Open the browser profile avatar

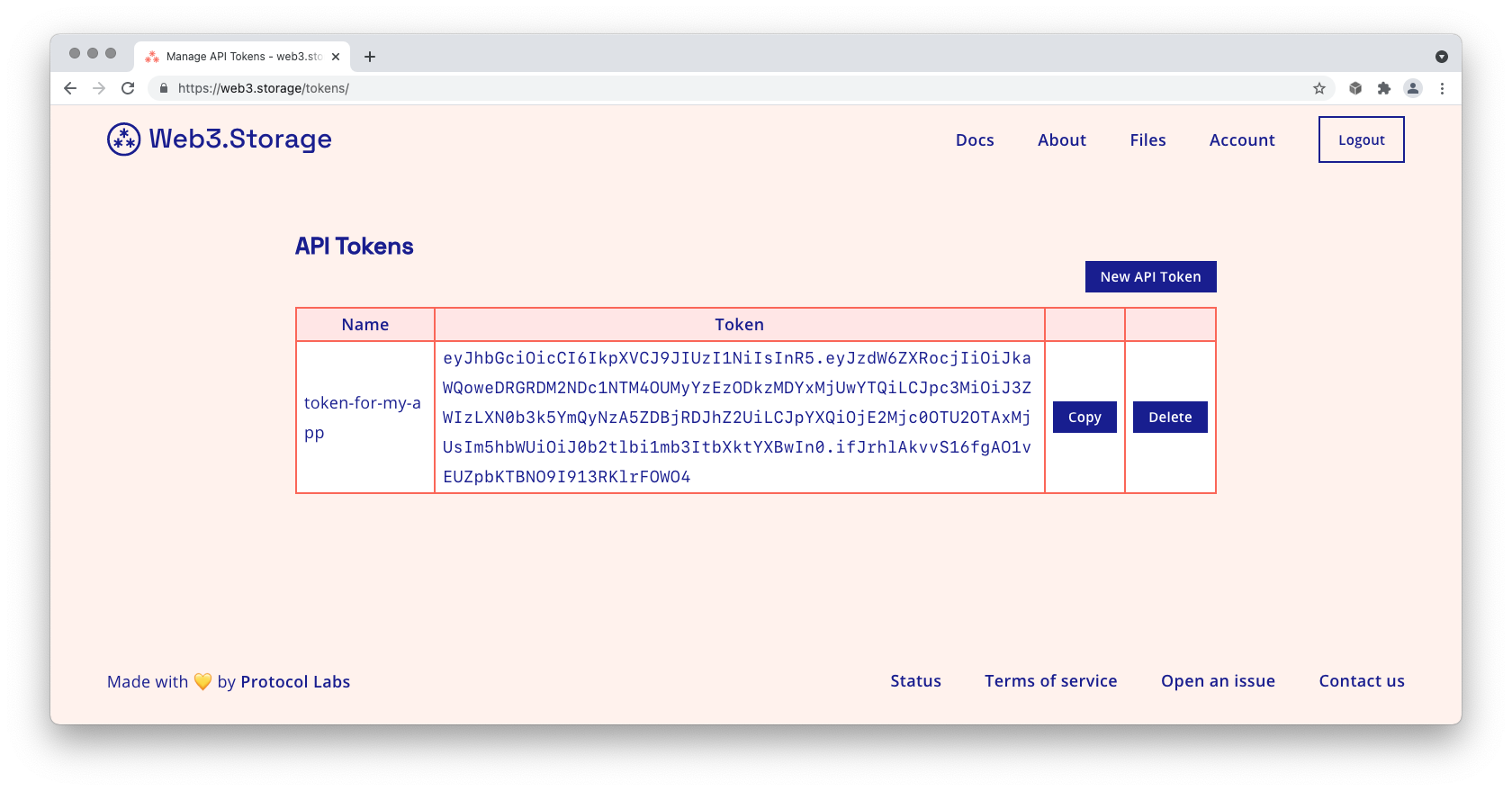pyautogui.click(x=1413, y=88)
